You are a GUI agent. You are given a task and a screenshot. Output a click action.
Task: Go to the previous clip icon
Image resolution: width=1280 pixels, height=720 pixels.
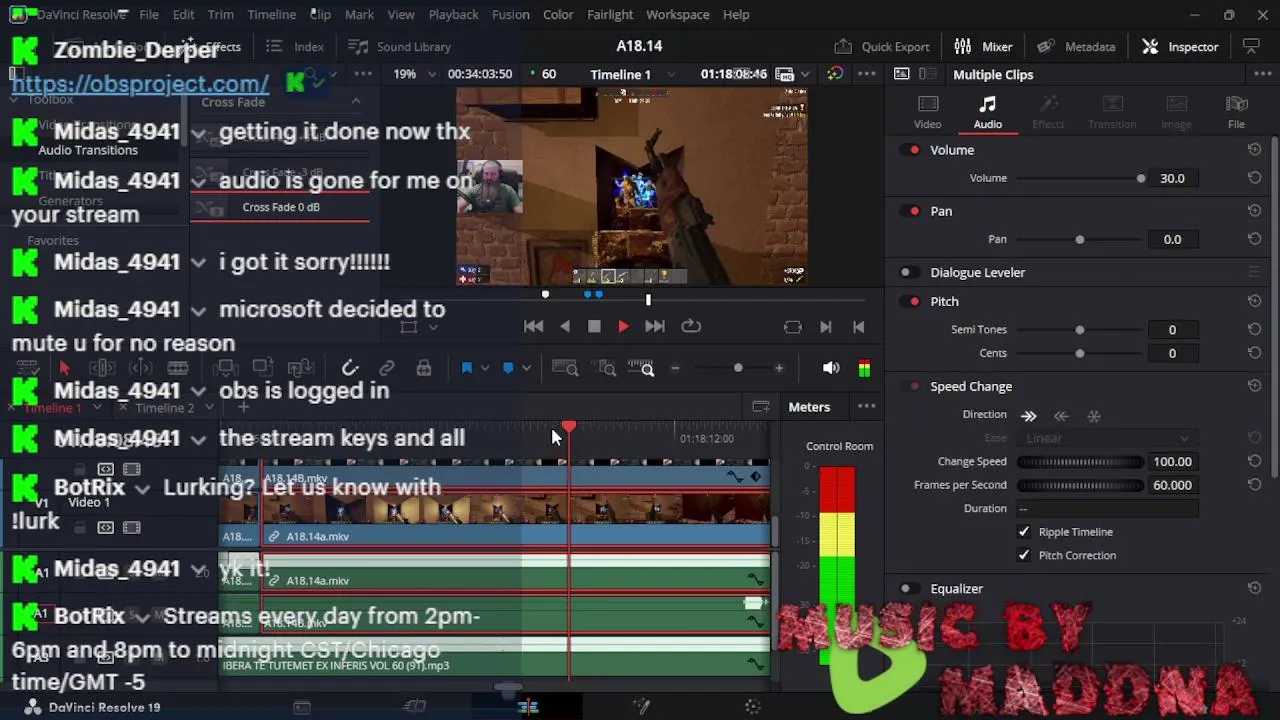(x=858, y=326)
